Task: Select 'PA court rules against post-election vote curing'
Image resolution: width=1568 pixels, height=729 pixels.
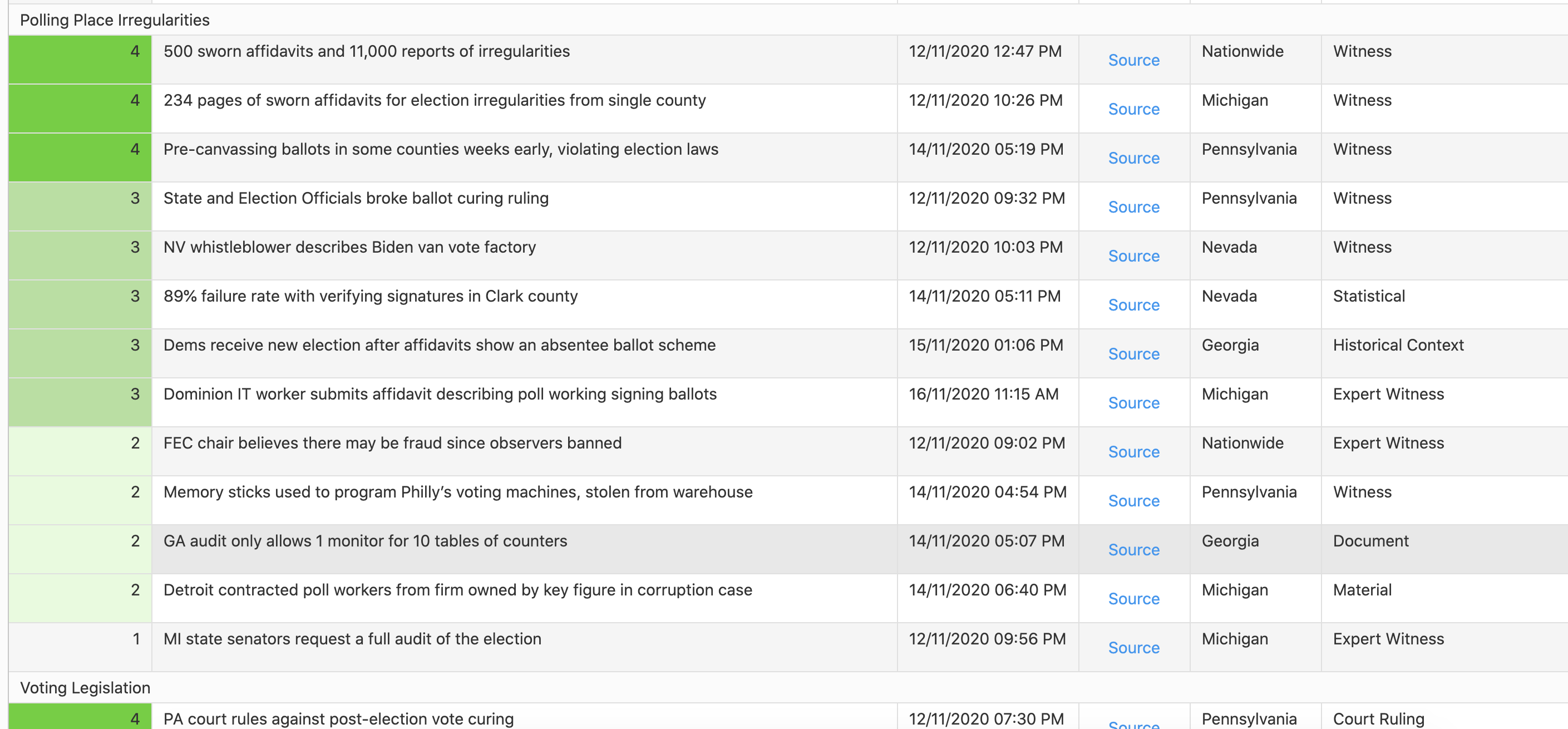Action: coord(338,718)
